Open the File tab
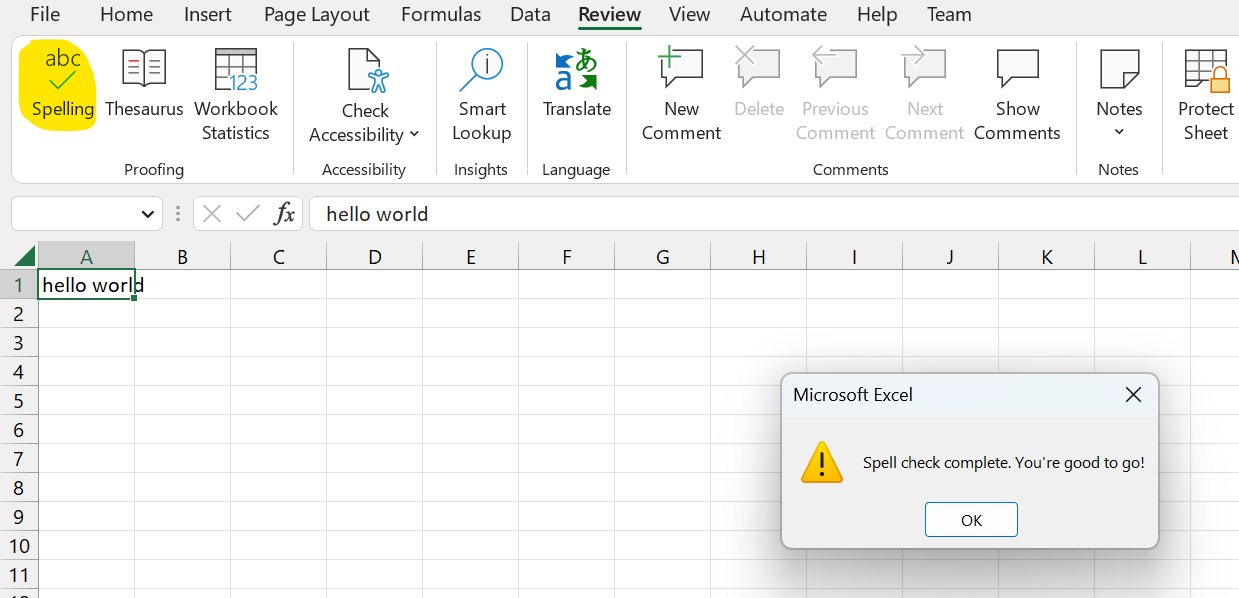The image size is (1239, 598). pyautogui.click(x=45, y=14)
